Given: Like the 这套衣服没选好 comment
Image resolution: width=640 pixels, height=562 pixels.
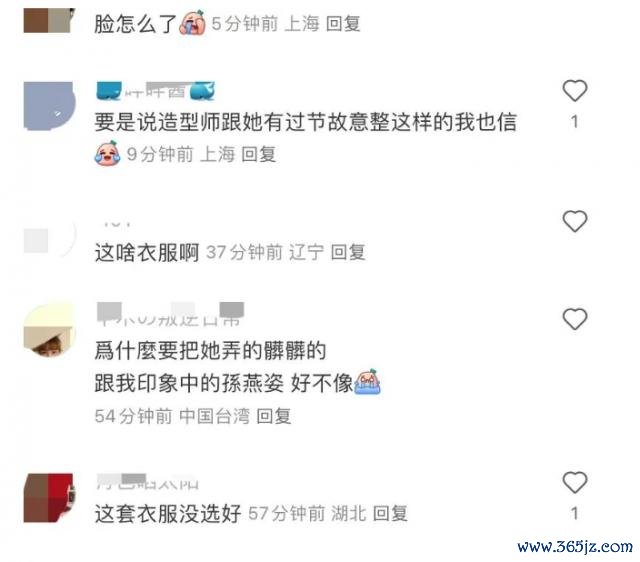Looking at the screenshot, I should click(575, 482).
